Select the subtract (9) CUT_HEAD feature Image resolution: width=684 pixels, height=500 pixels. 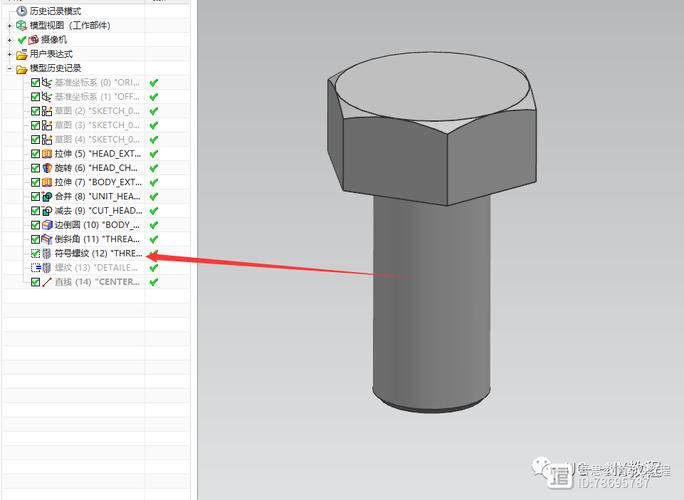coord(99,211)
